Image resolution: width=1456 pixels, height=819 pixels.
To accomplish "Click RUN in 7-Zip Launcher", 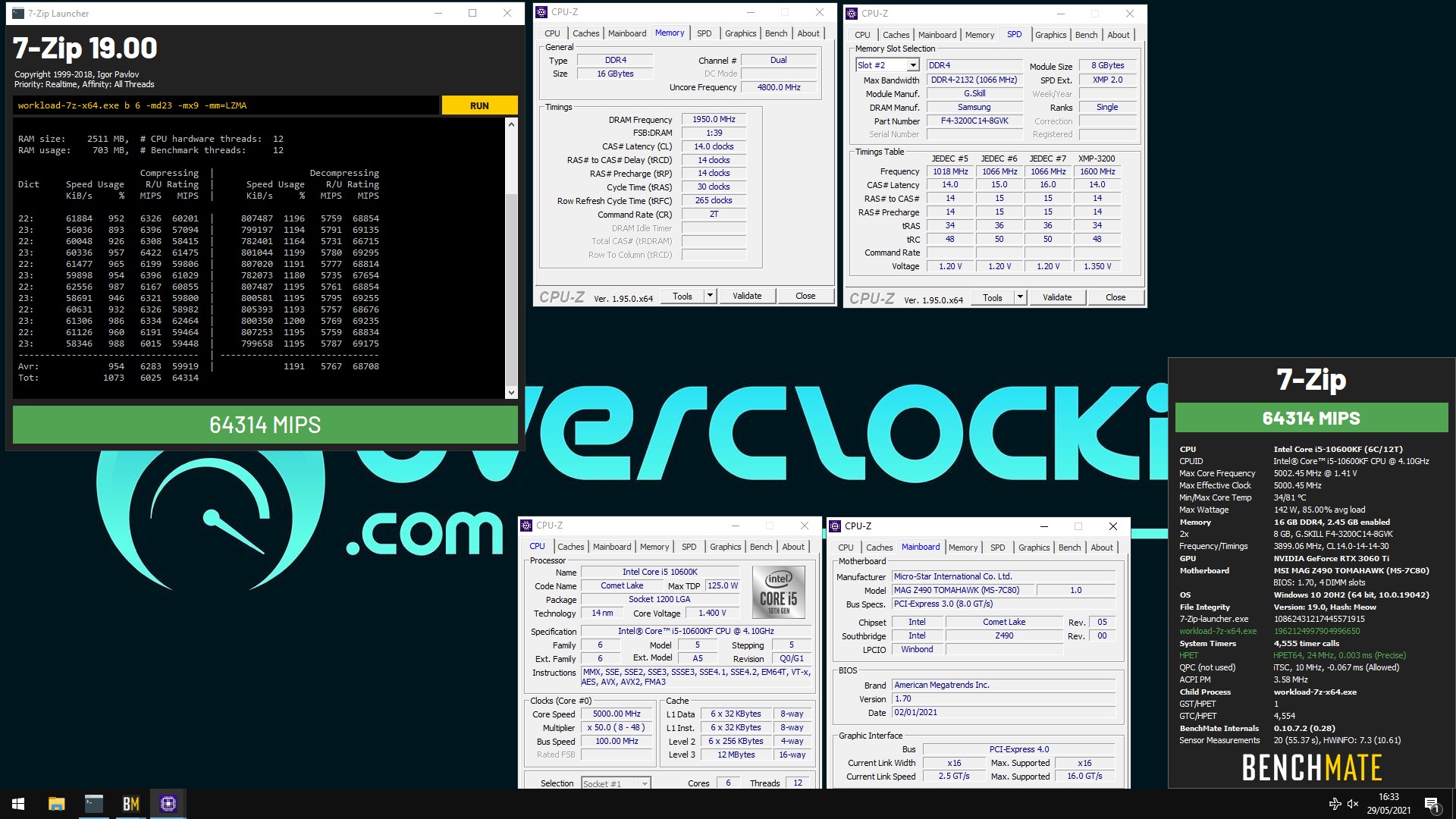I will (x=479, y=105).
